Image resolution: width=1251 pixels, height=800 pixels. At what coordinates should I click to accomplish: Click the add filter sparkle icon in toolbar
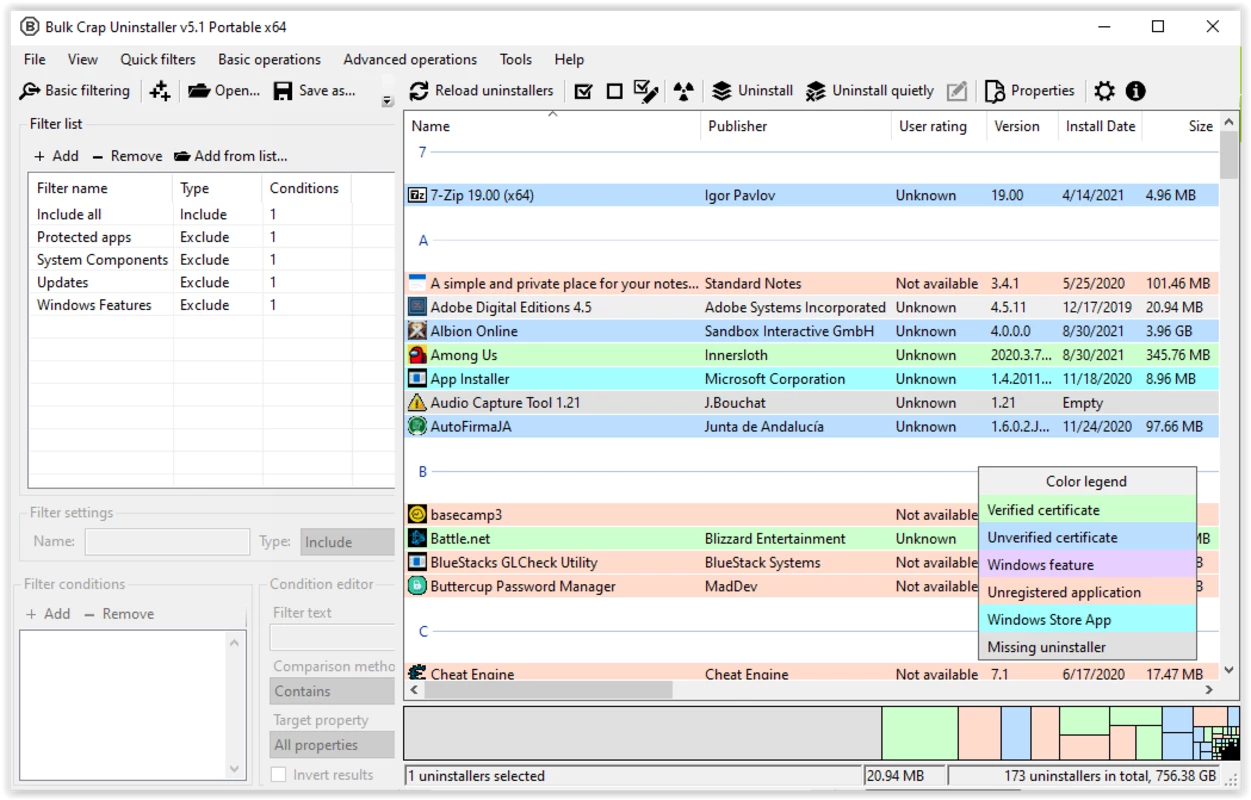160,91
